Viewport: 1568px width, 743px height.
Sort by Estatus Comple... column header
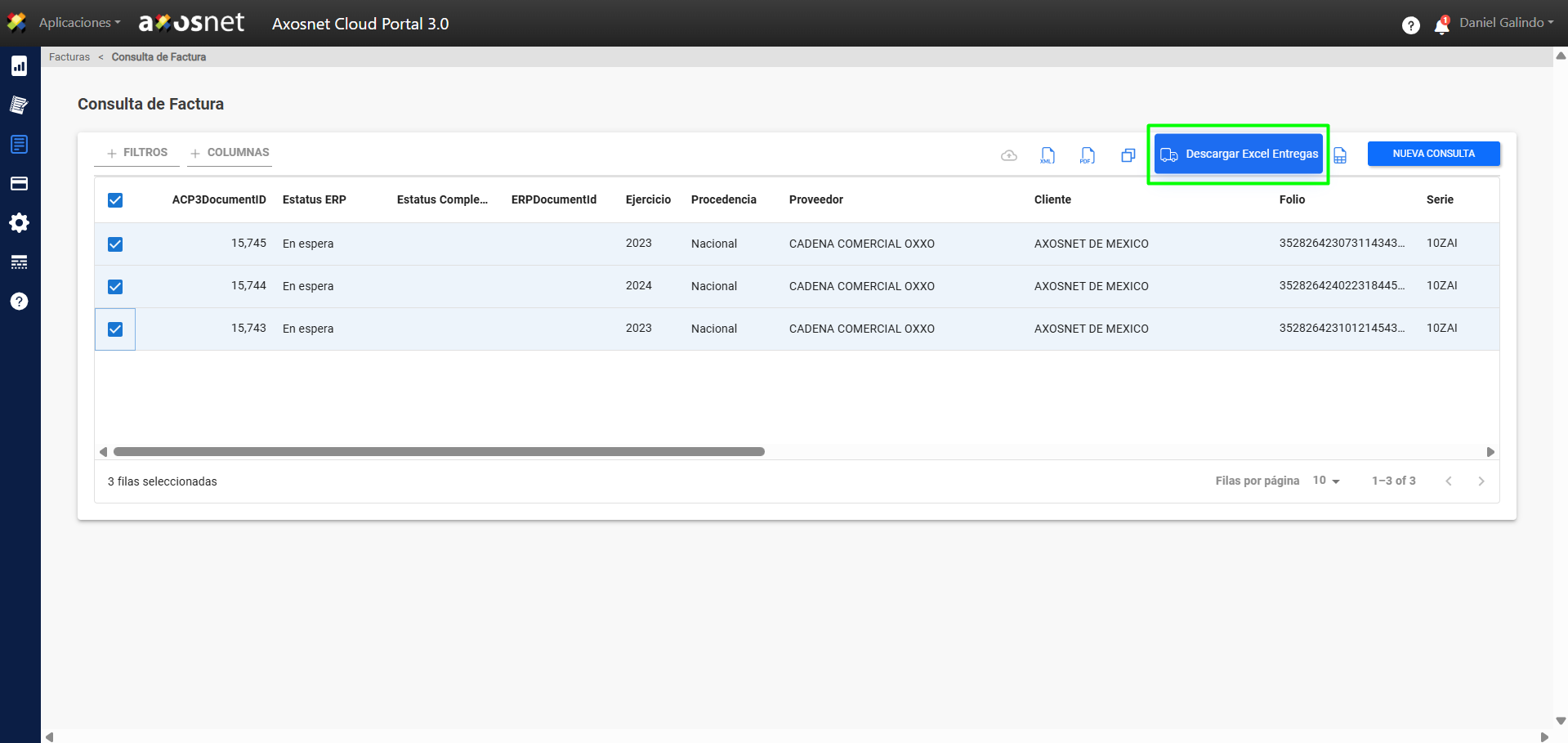click(x=442, y=199)
